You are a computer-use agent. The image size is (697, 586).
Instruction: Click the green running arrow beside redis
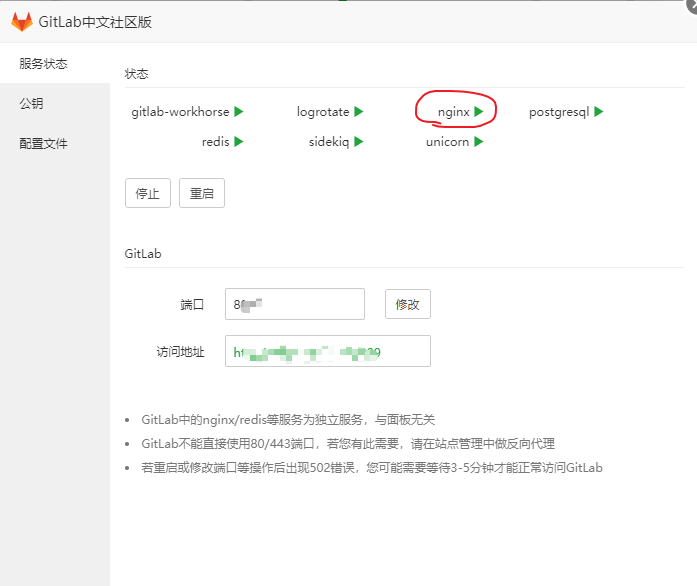(x=239, y=141)
